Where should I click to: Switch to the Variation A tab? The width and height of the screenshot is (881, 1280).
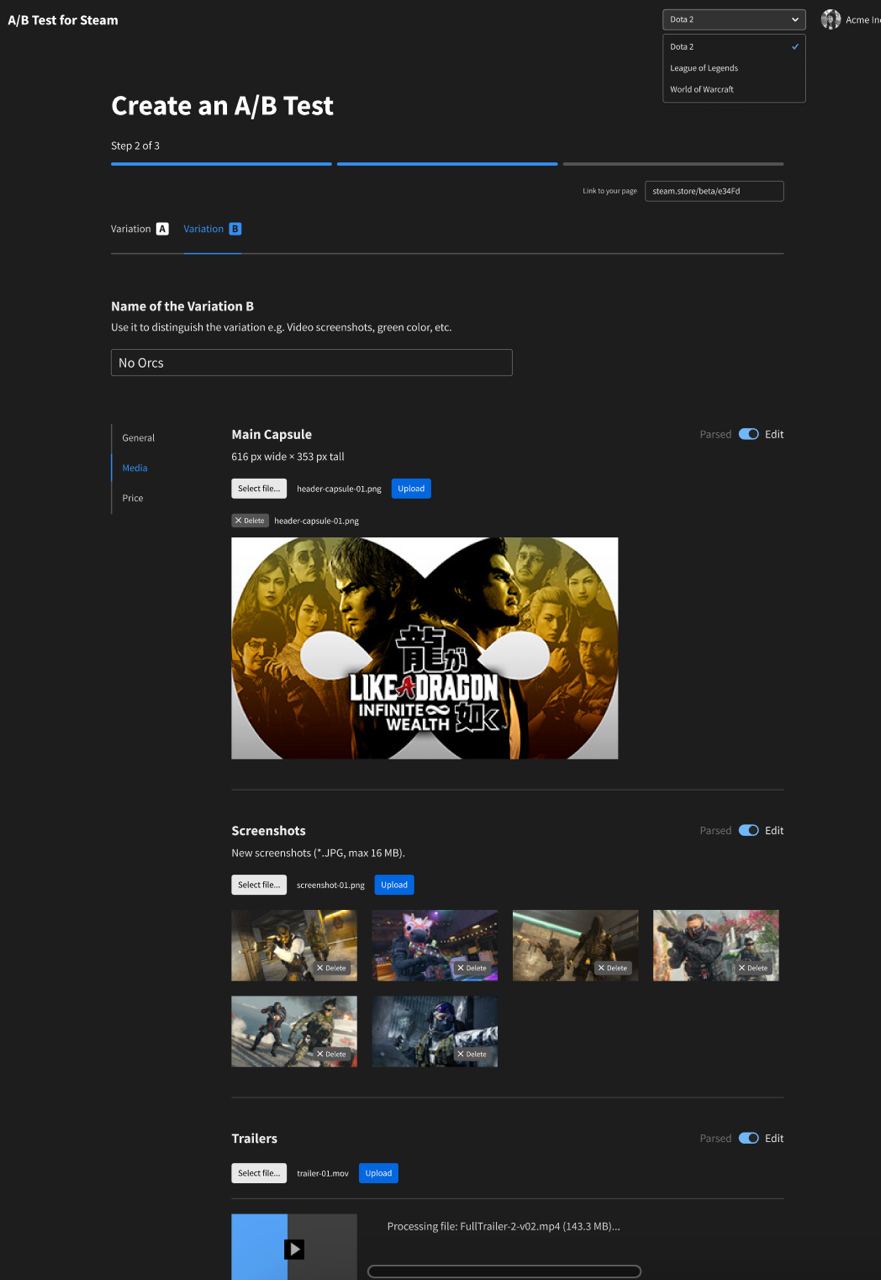140,229
